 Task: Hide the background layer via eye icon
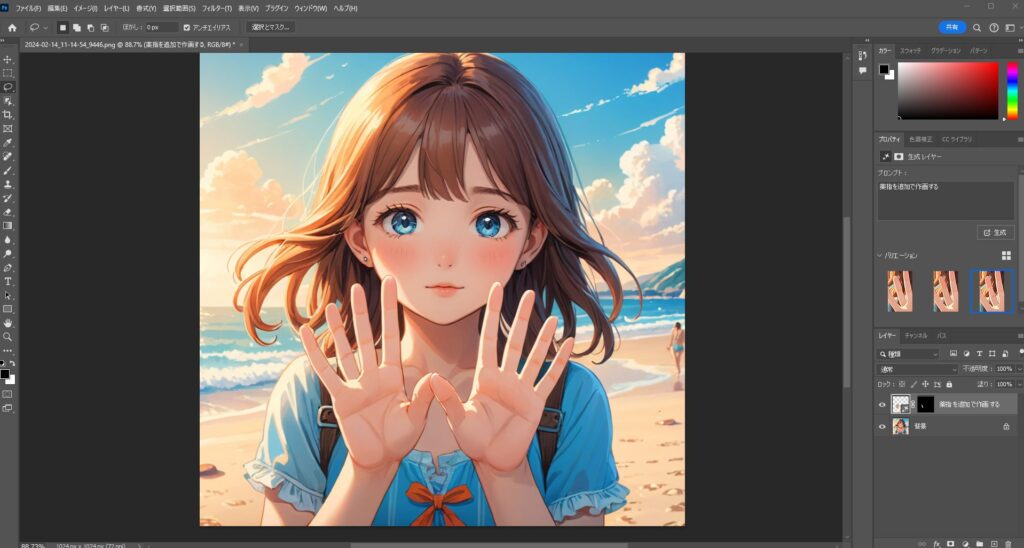pos(882,427)
